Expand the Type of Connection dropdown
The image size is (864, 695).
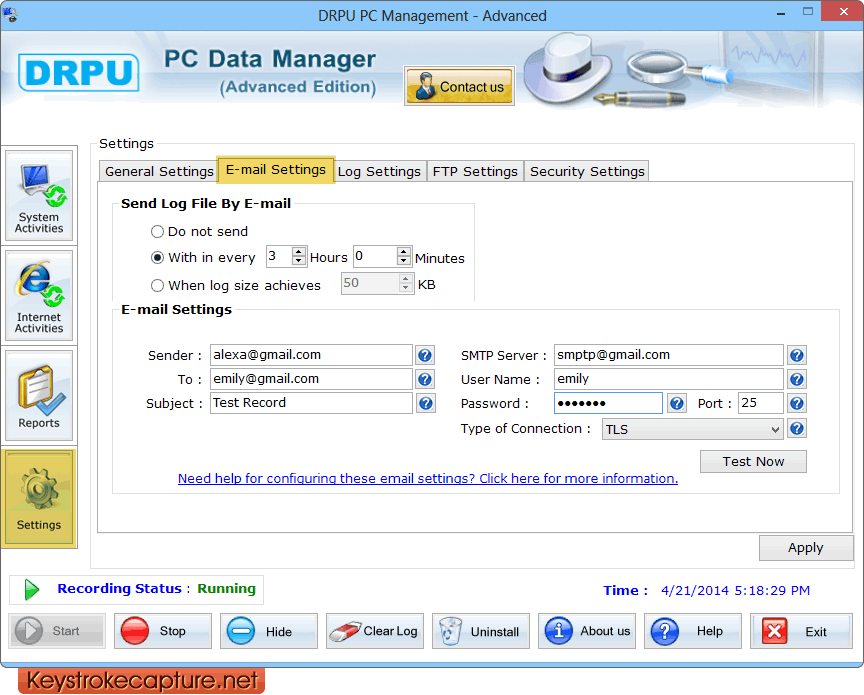point(775,429)
